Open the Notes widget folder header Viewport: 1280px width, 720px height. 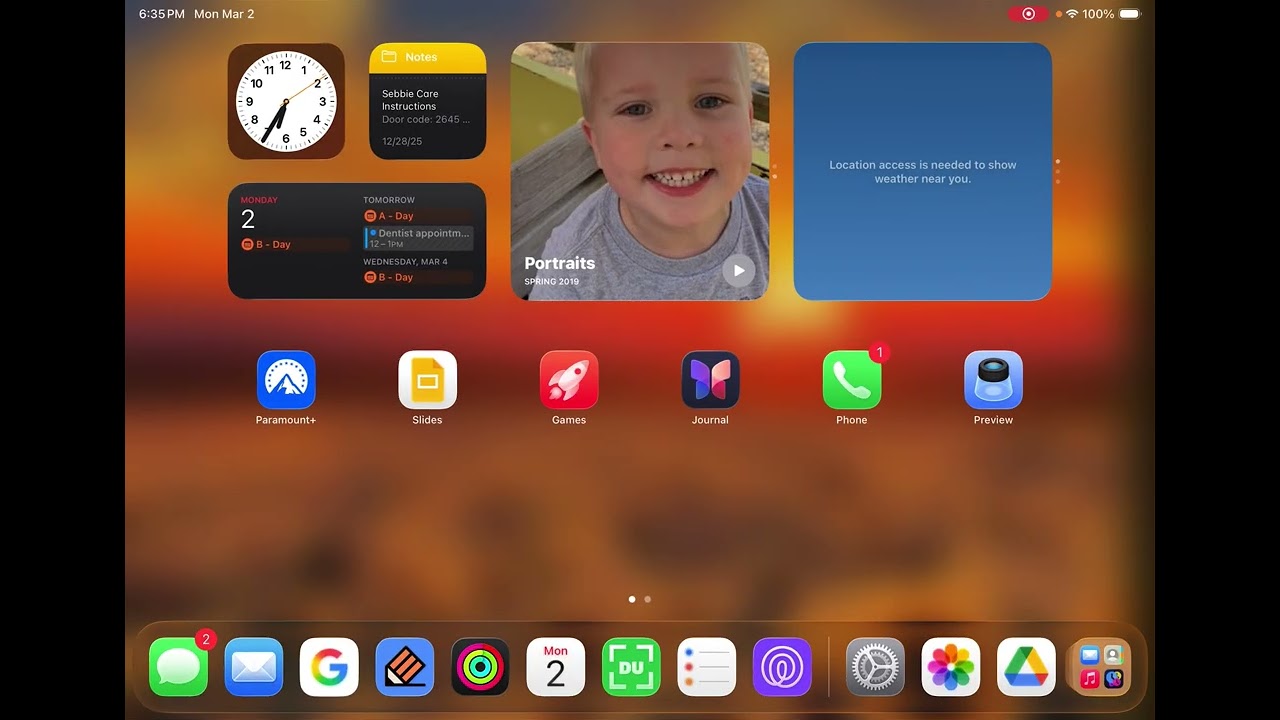pos(428,57)
